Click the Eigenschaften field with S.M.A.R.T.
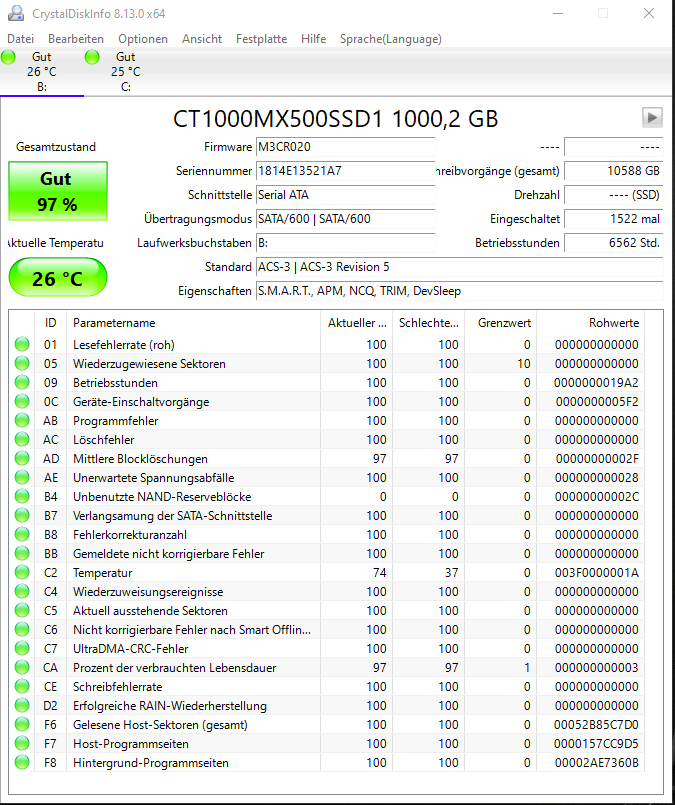 [459, 291]
